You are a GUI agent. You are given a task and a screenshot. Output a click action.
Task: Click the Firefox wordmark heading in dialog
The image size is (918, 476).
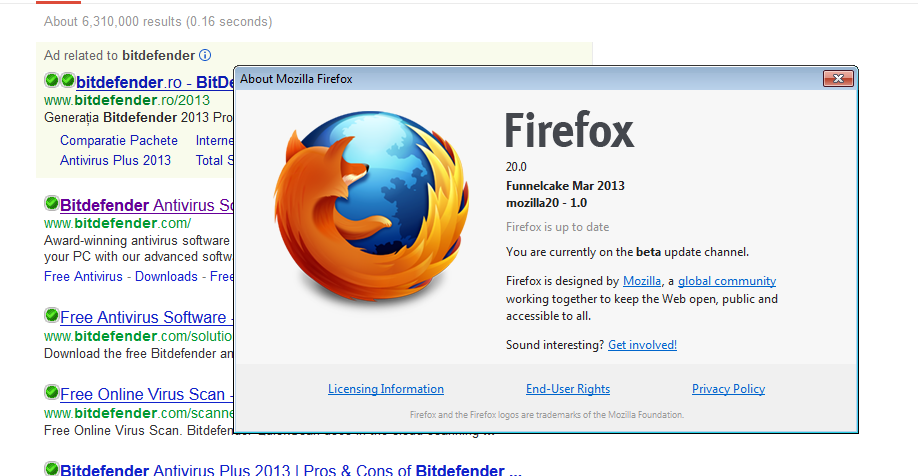coord(569,130)
